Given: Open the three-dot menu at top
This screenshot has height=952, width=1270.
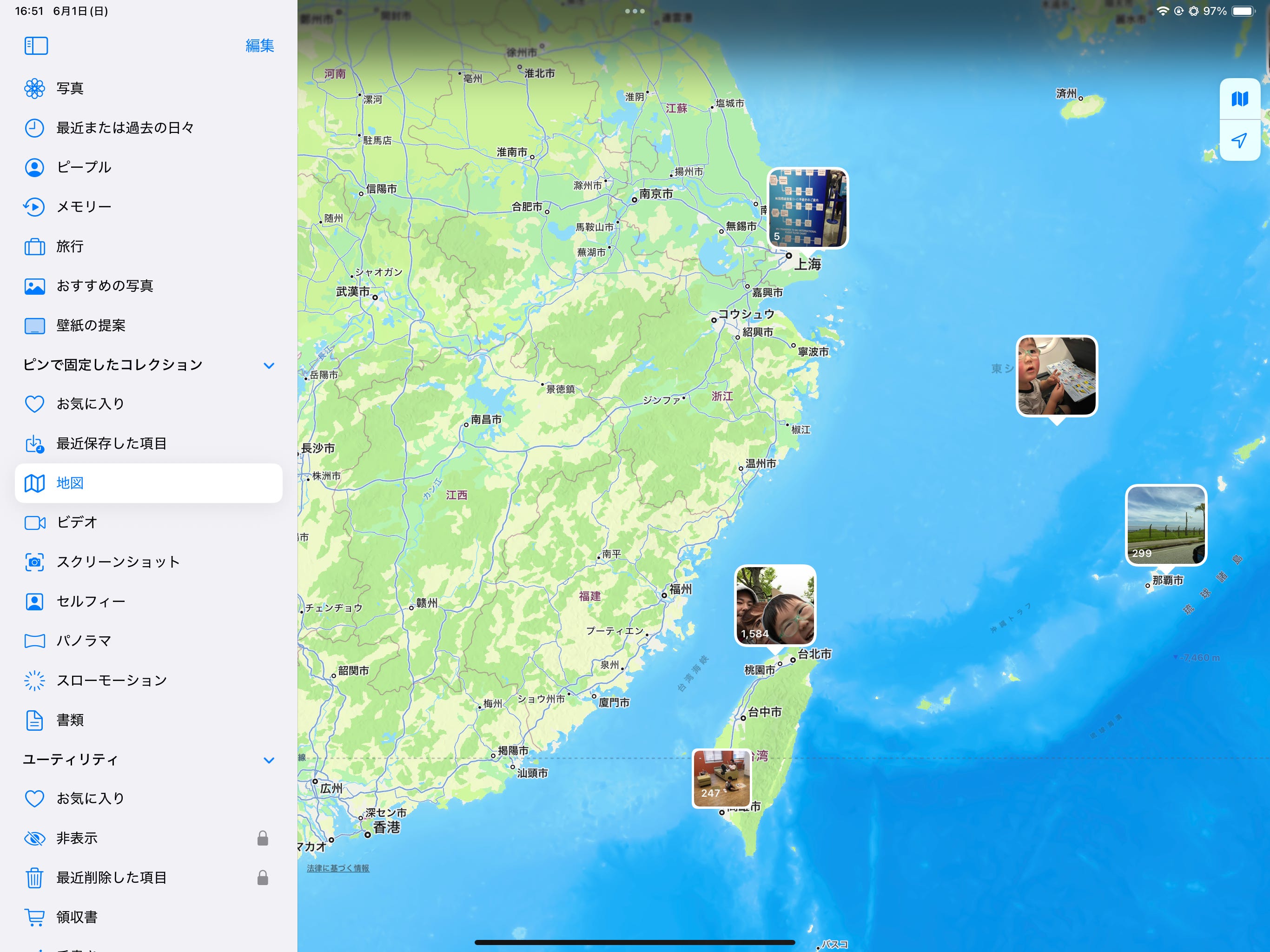Looking at the screenshot, I should pos(635,11).
